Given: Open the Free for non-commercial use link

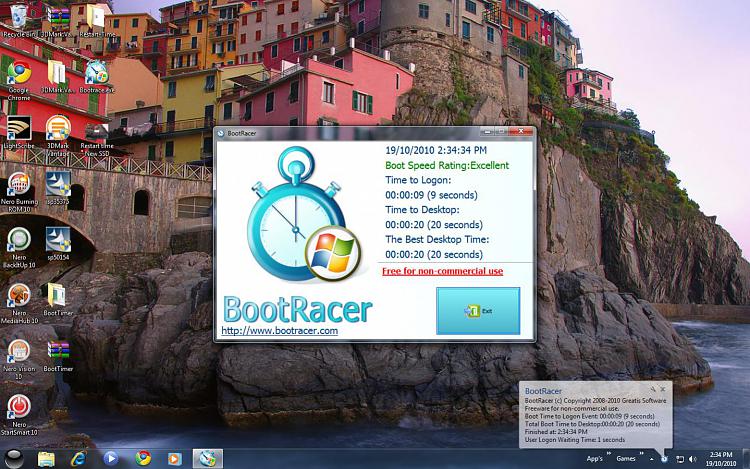Looking at the screenshot, I should tap(442, 271).
